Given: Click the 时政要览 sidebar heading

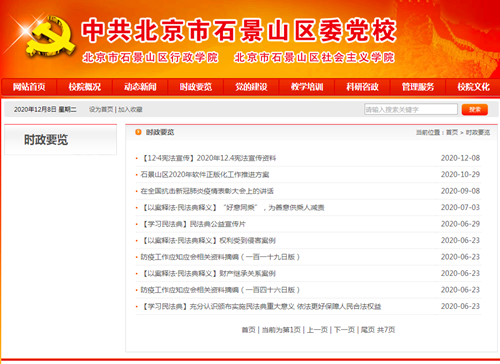Looking at the screenshot, I should point(46,140).
